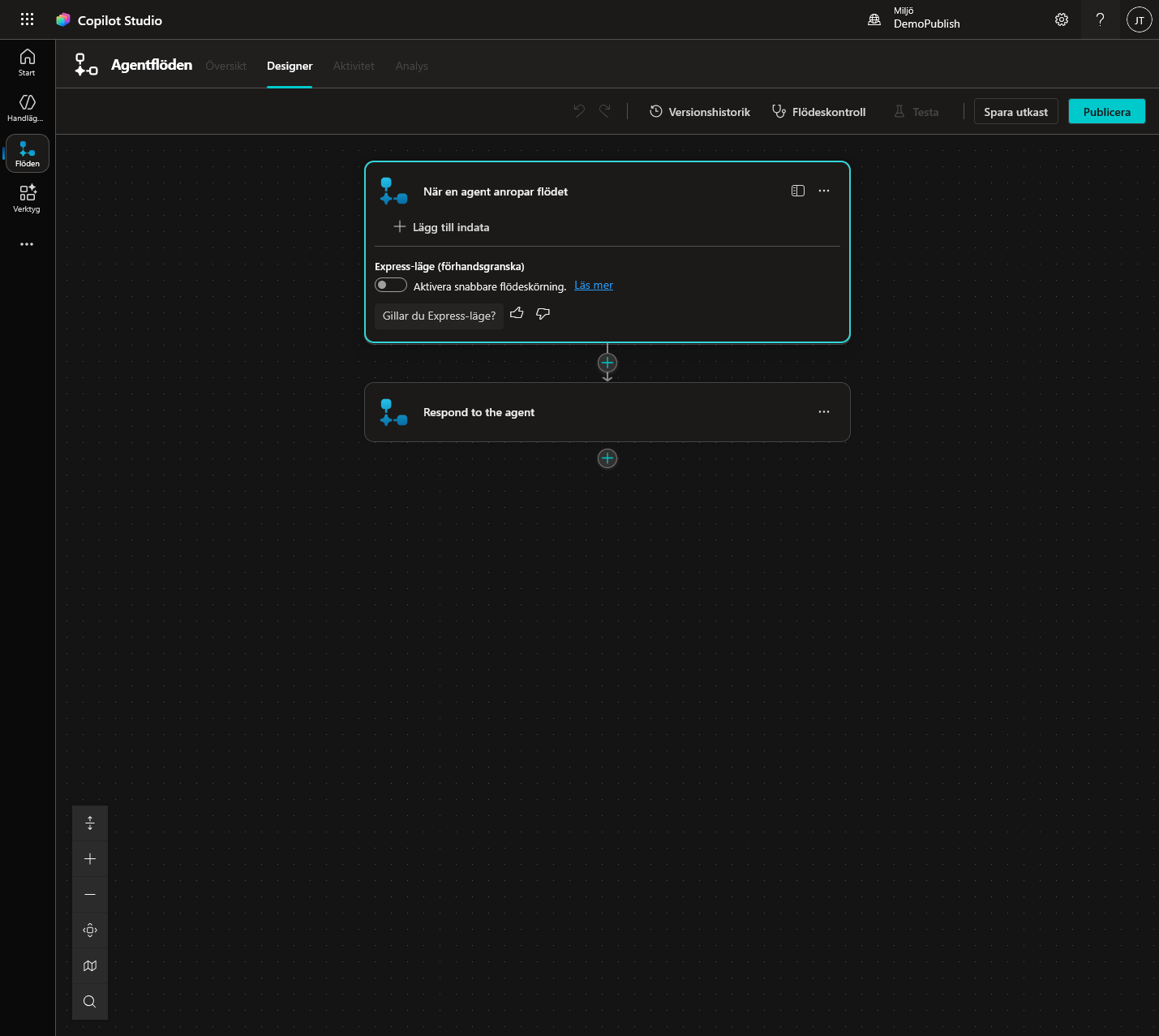Enable Express-läge toggle switch
Viewport: 1159px width, 1036px height.
[390, 285]
